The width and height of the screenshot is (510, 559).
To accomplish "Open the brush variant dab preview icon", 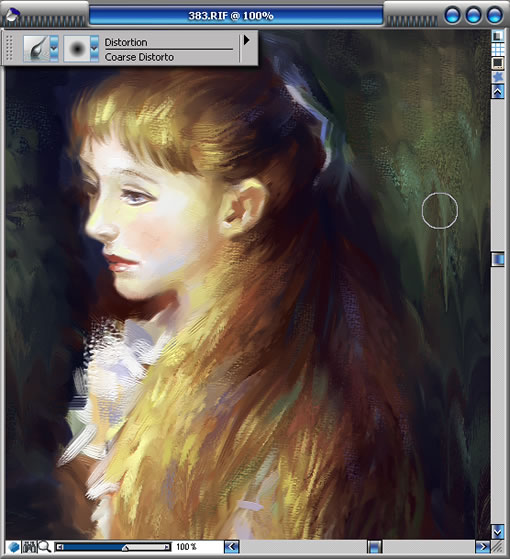I will point(77,48).
